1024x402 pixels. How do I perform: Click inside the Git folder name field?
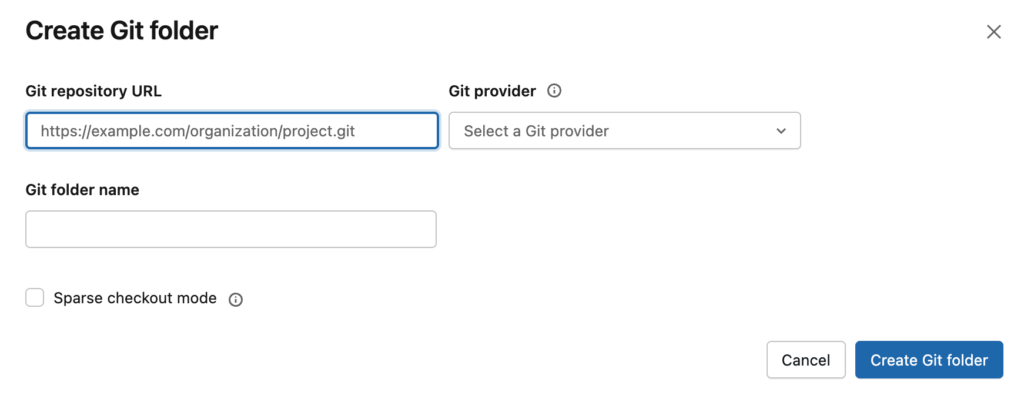pos(231,229)
